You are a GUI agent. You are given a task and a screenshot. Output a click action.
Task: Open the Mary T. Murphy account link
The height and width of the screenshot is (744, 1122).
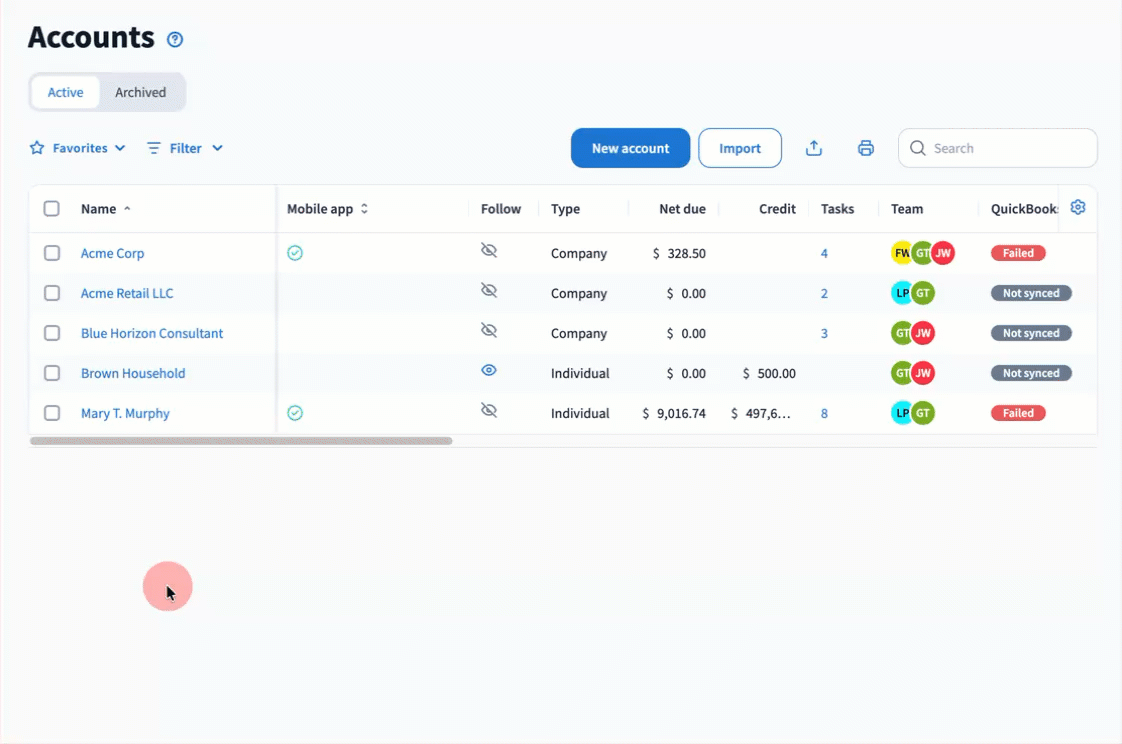125,413
